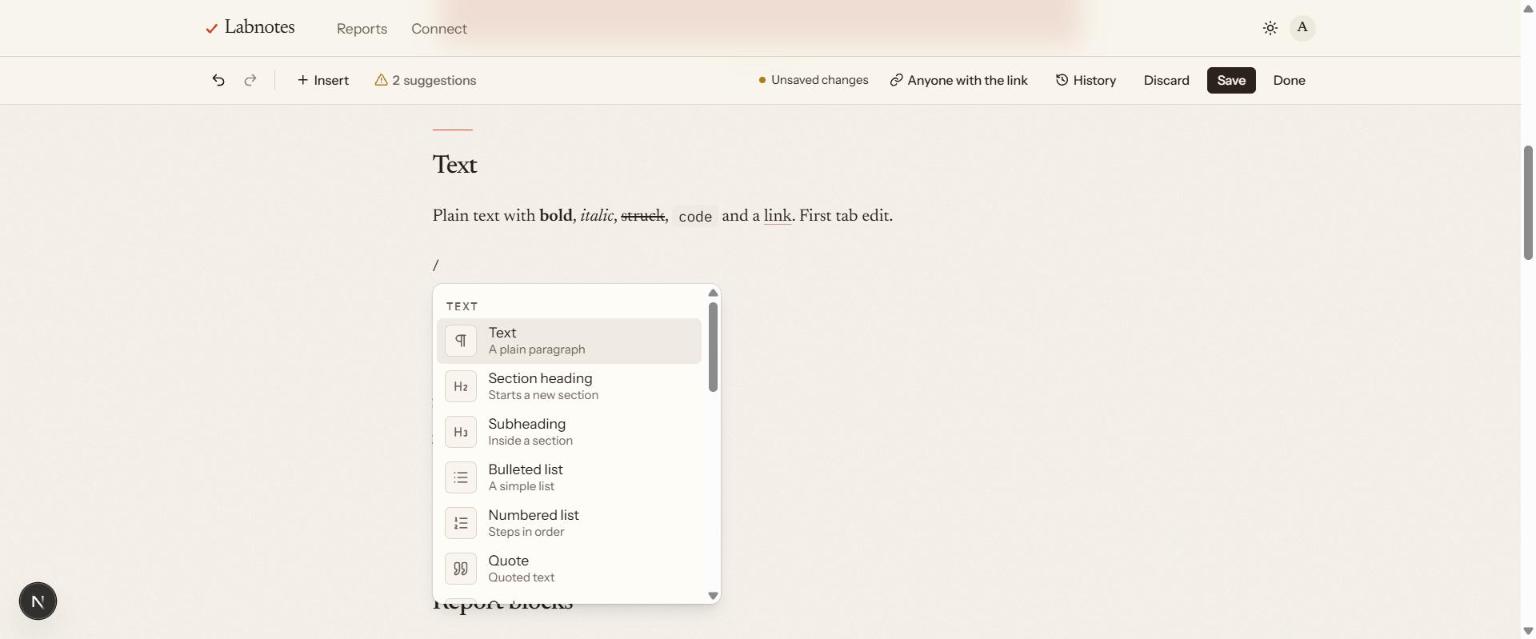This screenshot has width=1536, height=639.
Task: View the 2 suggestions warning
Action: 425,80
